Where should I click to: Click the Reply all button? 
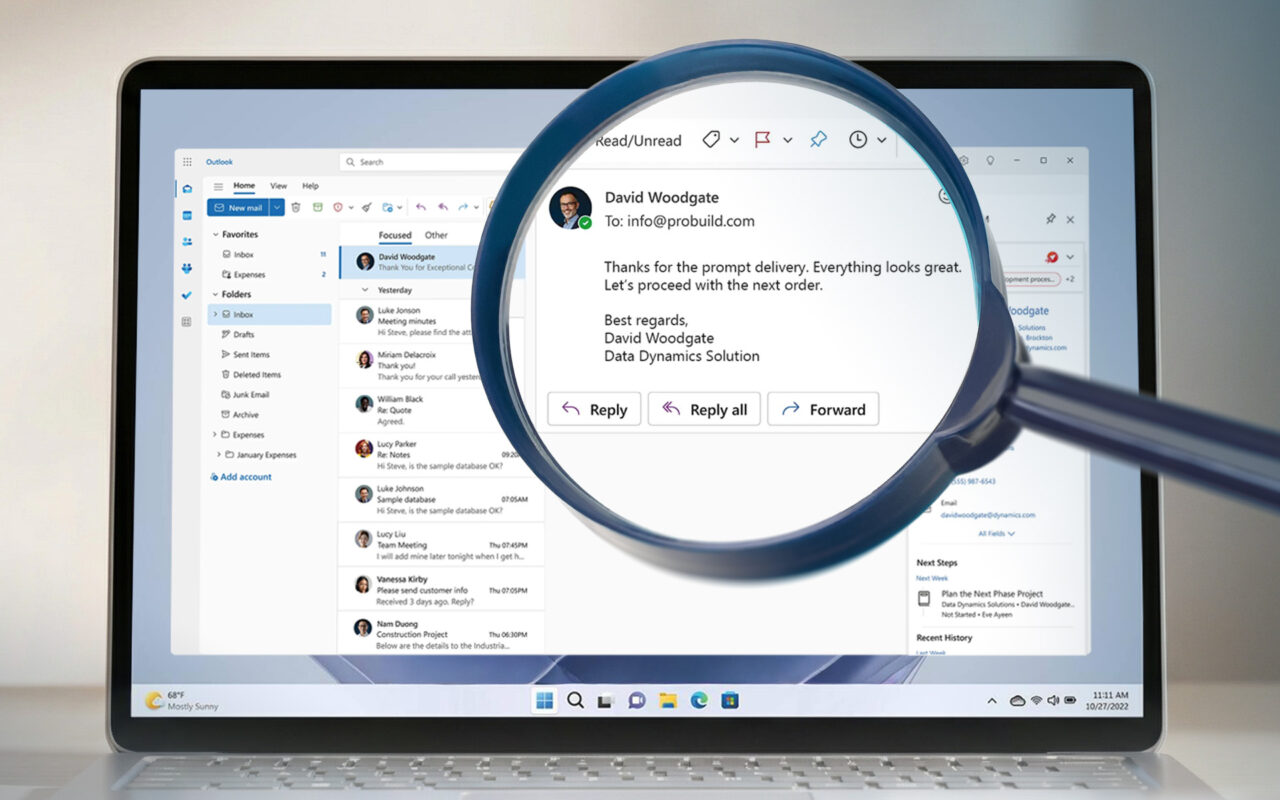coord(704,409)
